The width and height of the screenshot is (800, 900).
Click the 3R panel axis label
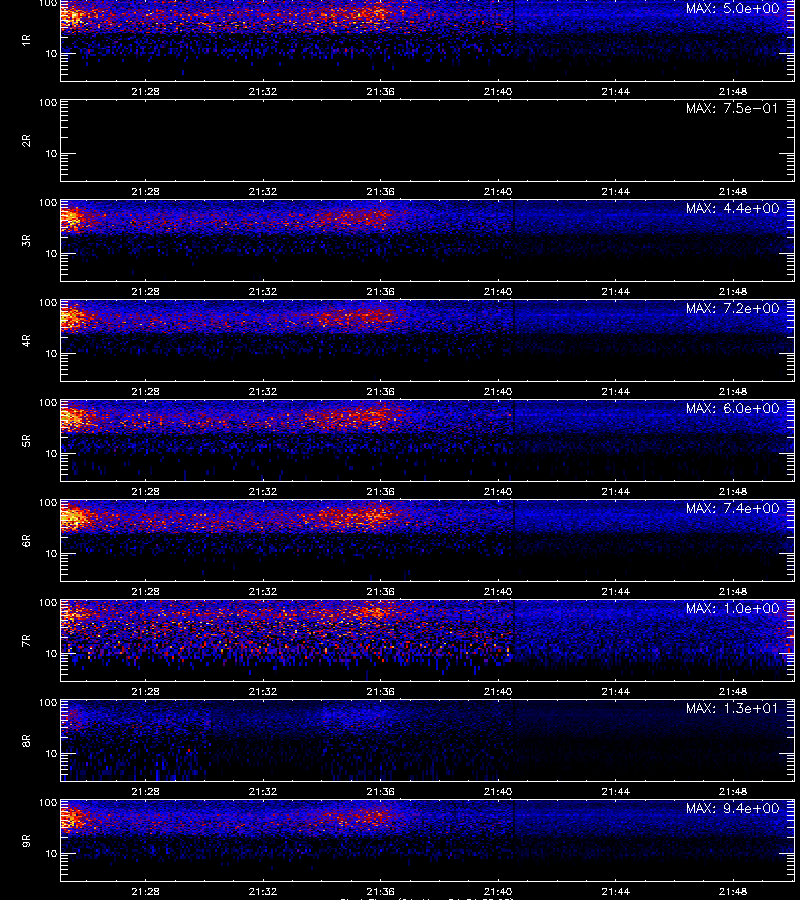click(x=26, y=240)
